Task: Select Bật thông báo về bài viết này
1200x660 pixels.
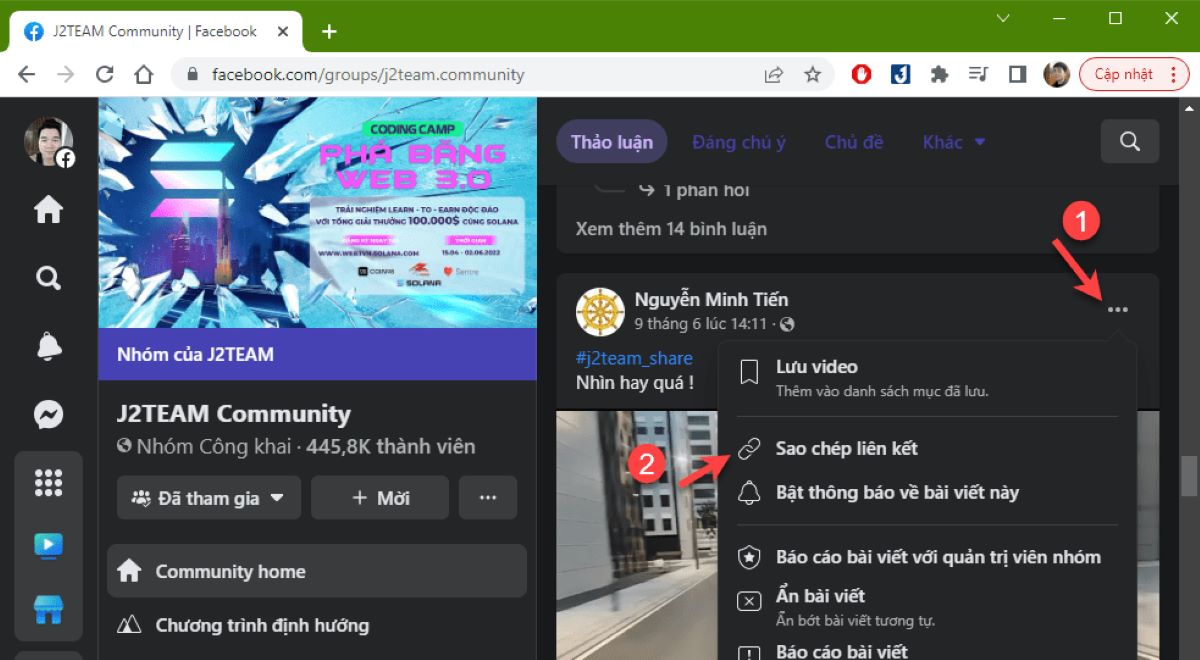Action: pos(927,493)
